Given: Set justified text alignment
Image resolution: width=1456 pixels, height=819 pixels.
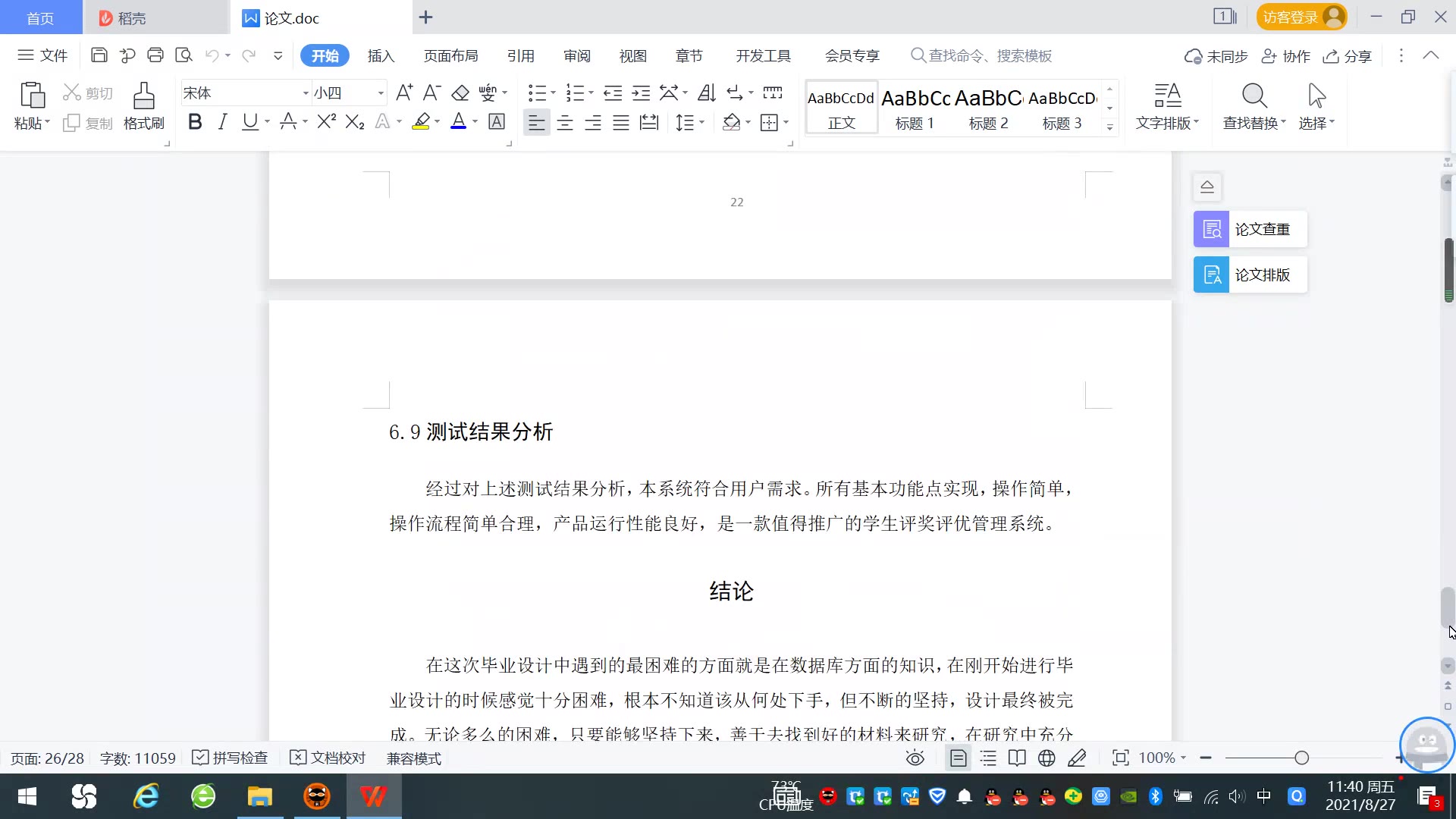Looking at the screenshot, I should [621, 122].
